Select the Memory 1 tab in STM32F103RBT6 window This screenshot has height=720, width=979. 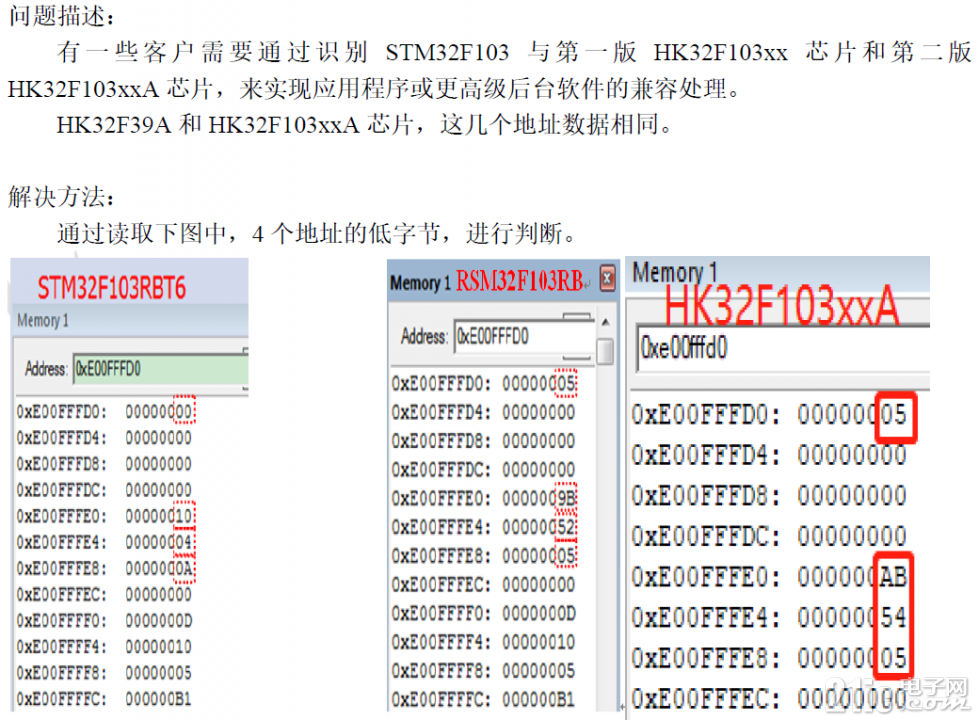tap(43, 320)
